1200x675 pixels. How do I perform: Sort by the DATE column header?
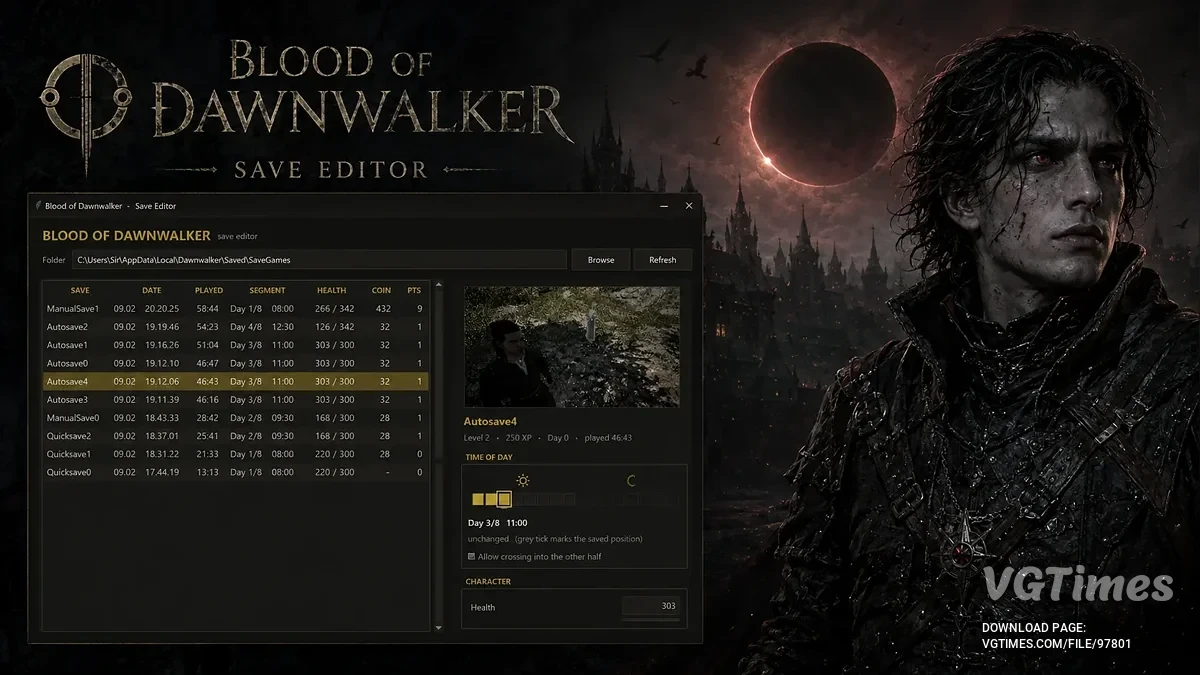[x=152, y=290]
